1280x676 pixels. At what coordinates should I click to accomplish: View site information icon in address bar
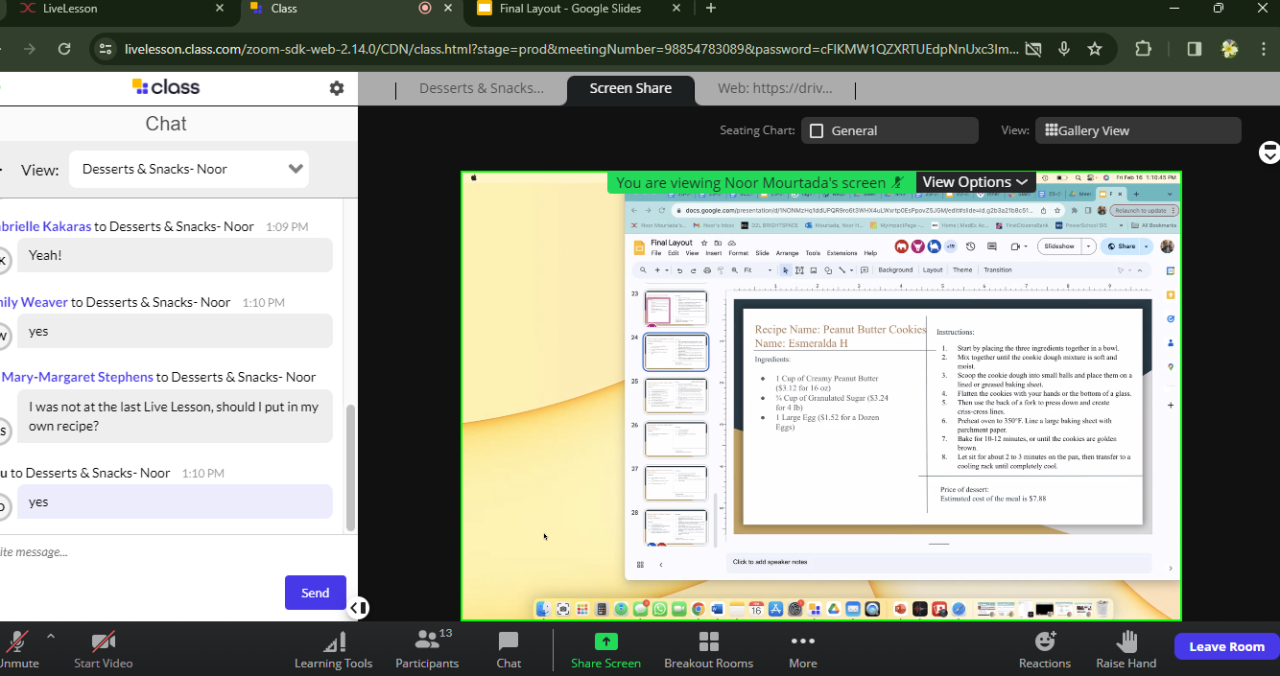pos(105,49)
